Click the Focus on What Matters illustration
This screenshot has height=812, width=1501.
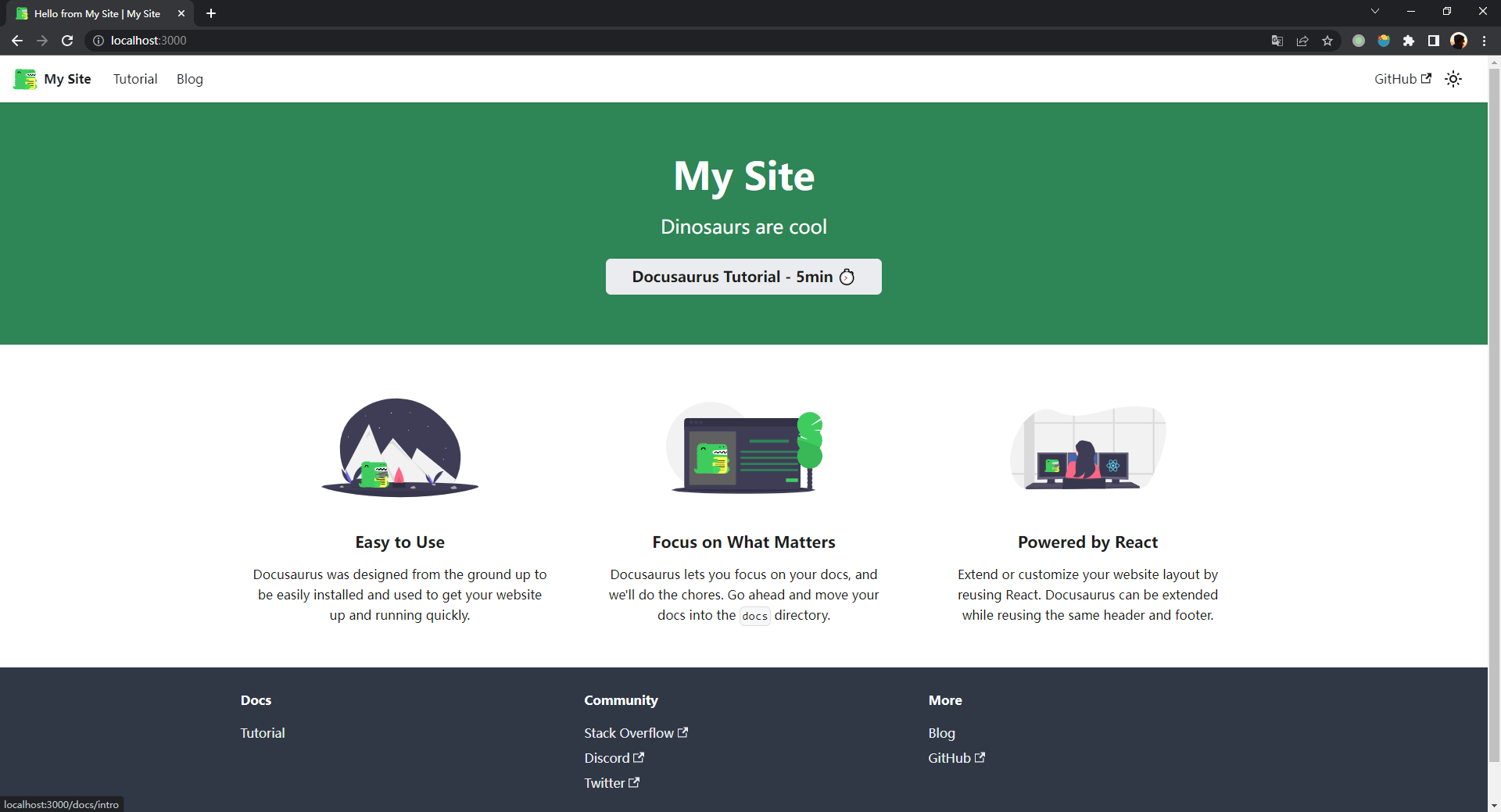[x=743, y=448]
